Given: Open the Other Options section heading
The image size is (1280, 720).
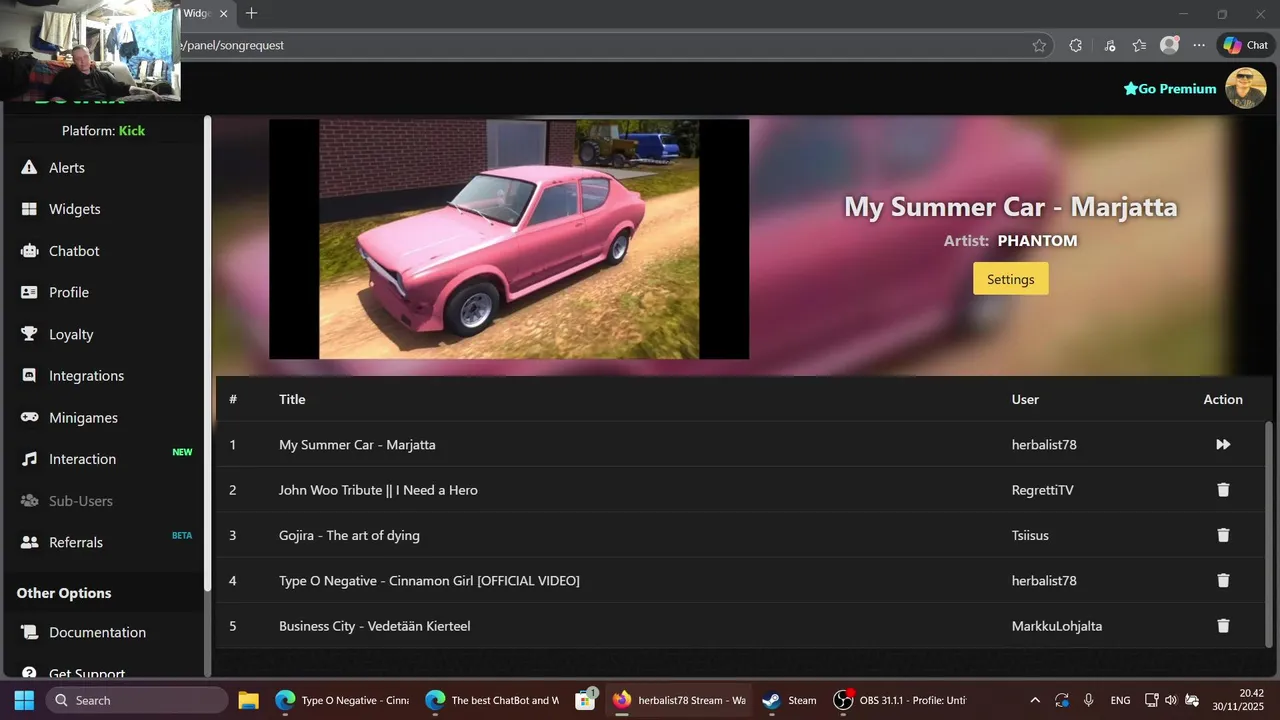Looking at the screenshot, I should pyautogui.click(x=64, y=593).
